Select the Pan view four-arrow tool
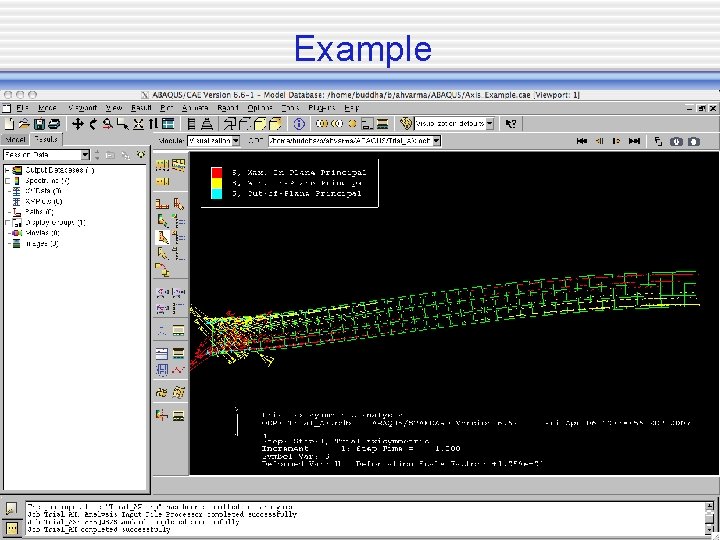This screenshot has height=540, width=720. [x=78, y=124]
